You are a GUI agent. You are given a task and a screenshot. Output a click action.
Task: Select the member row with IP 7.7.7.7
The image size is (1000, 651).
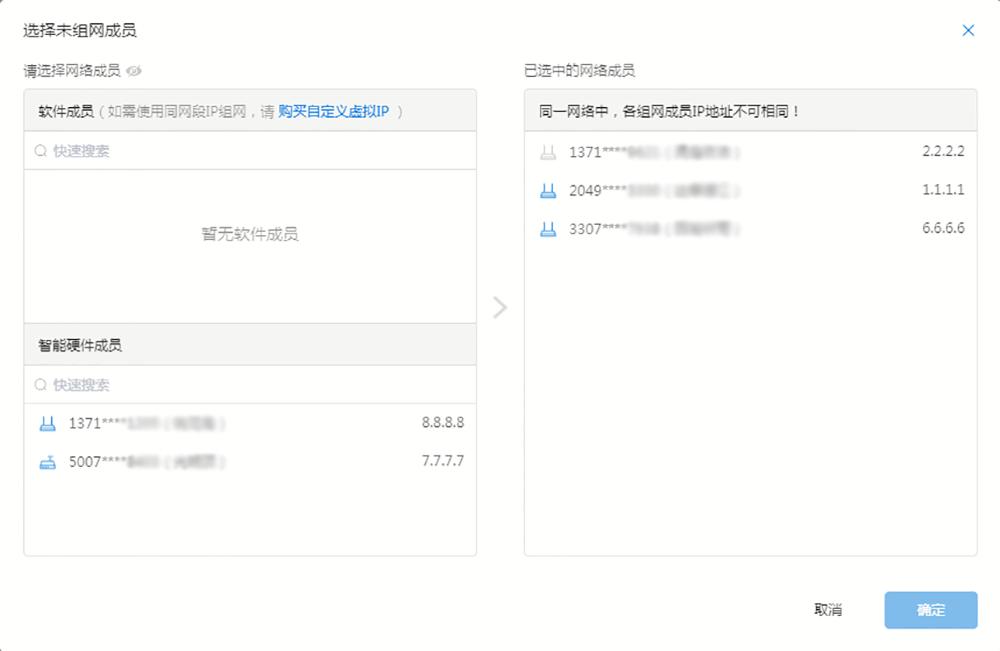[x=248, y=461]
